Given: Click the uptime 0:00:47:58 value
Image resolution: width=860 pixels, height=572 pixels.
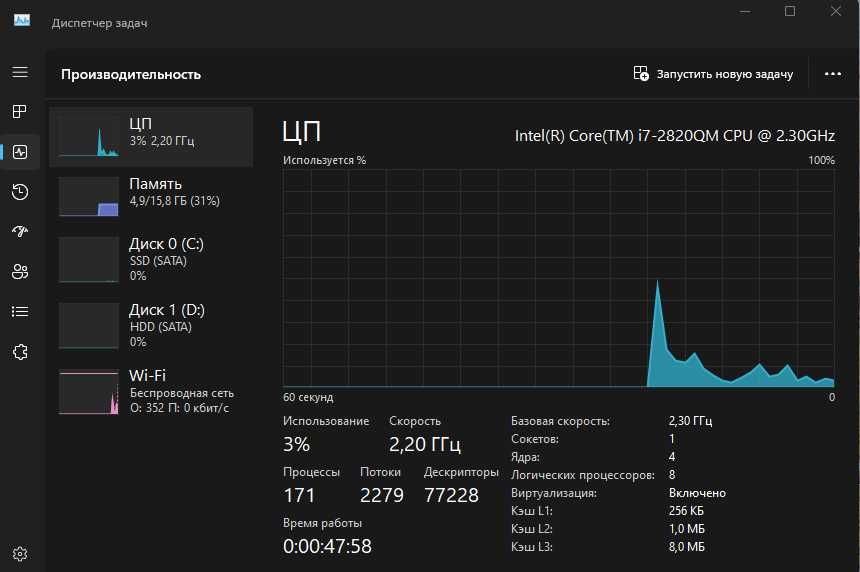Looking at the screenshot, I should pos(327,546).
